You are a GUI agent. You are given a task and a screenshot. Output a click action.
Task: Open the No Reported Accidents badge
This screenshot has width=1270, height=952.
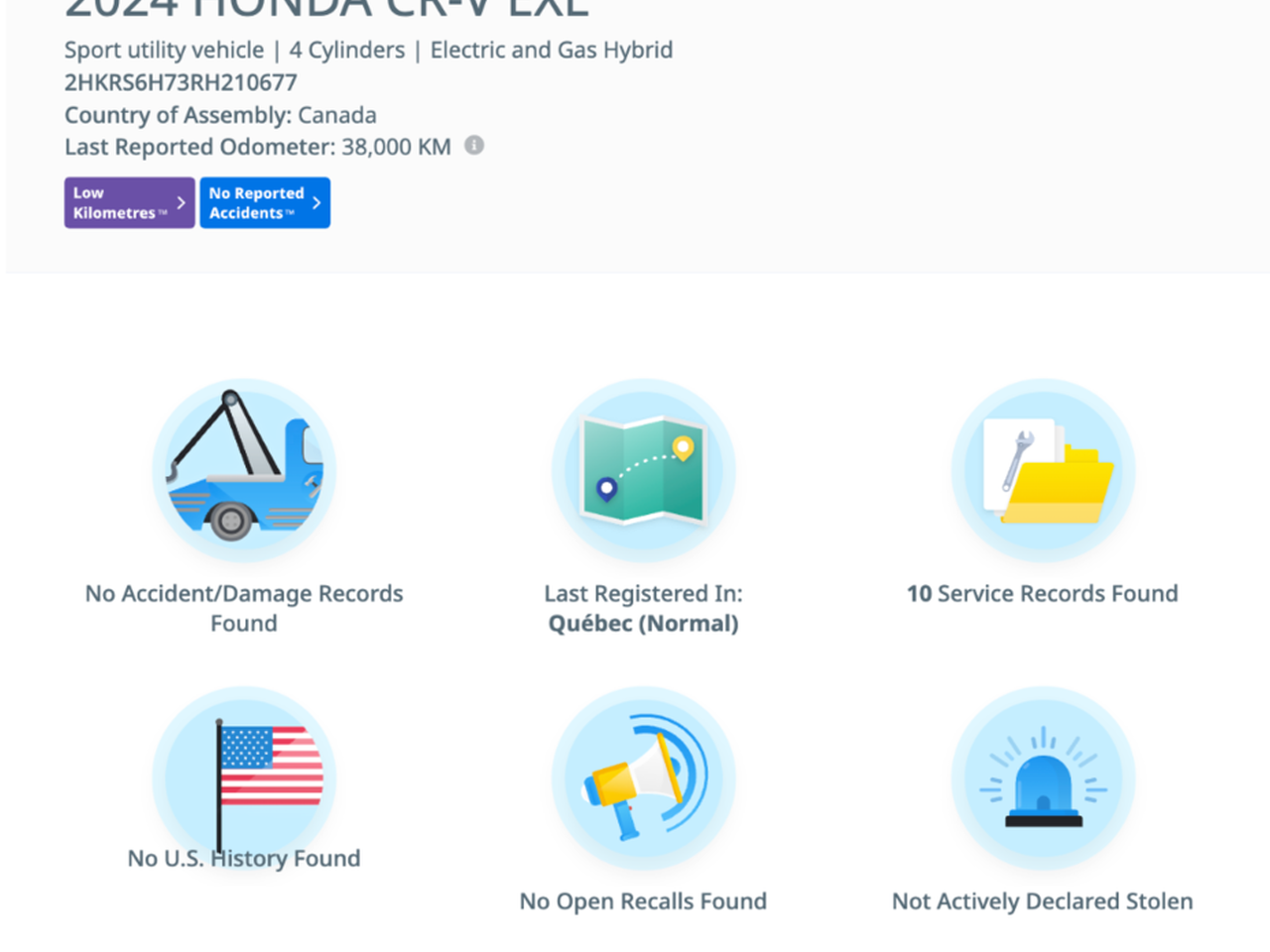pos(256,203)
